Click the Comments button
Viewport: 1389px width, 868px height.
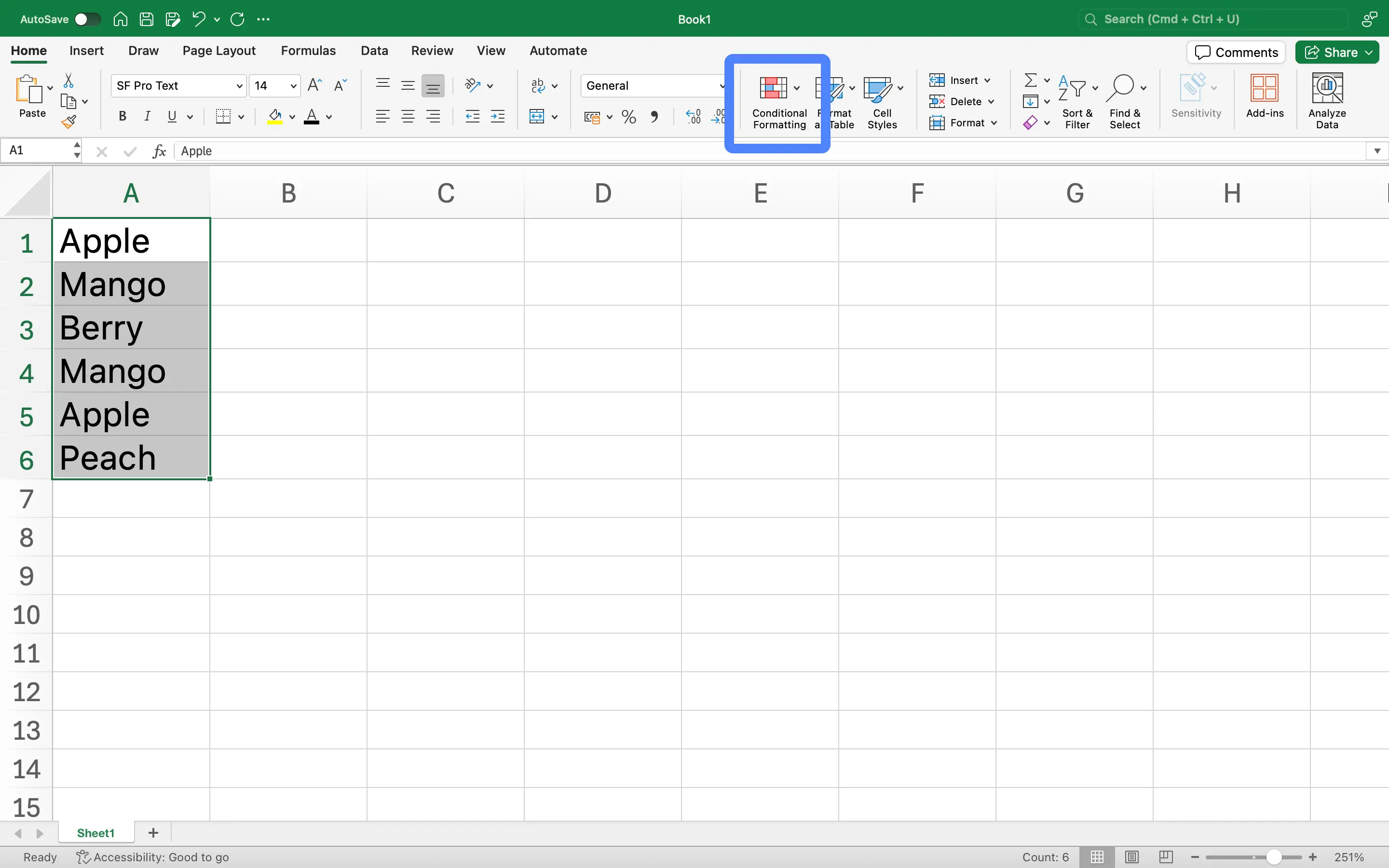point(1237,52)
